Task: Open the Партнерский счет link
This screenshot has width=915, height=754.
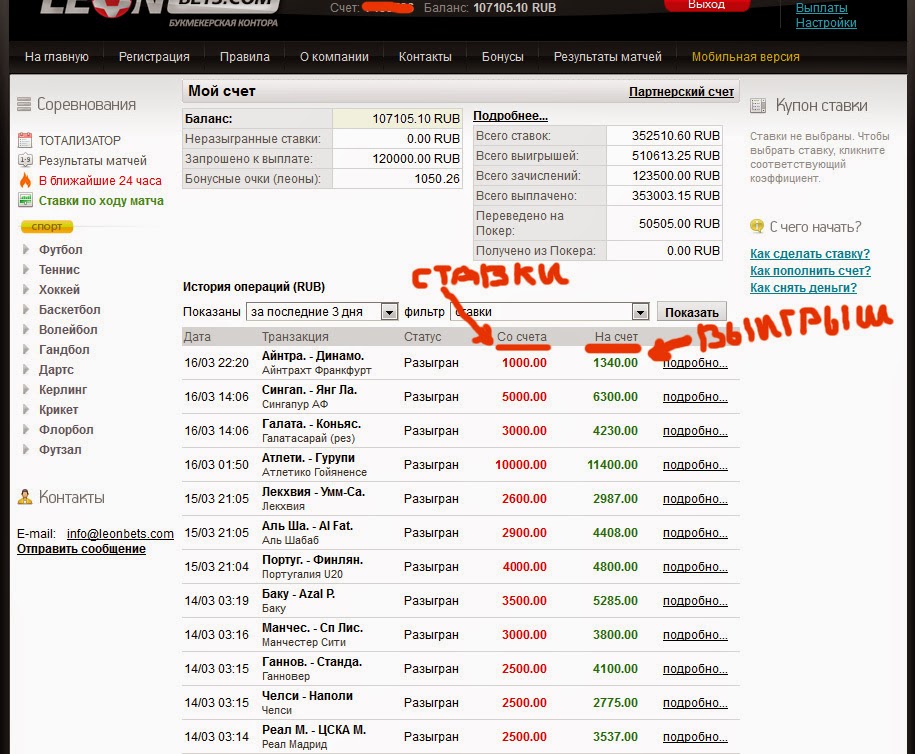Action: [681, 92]
